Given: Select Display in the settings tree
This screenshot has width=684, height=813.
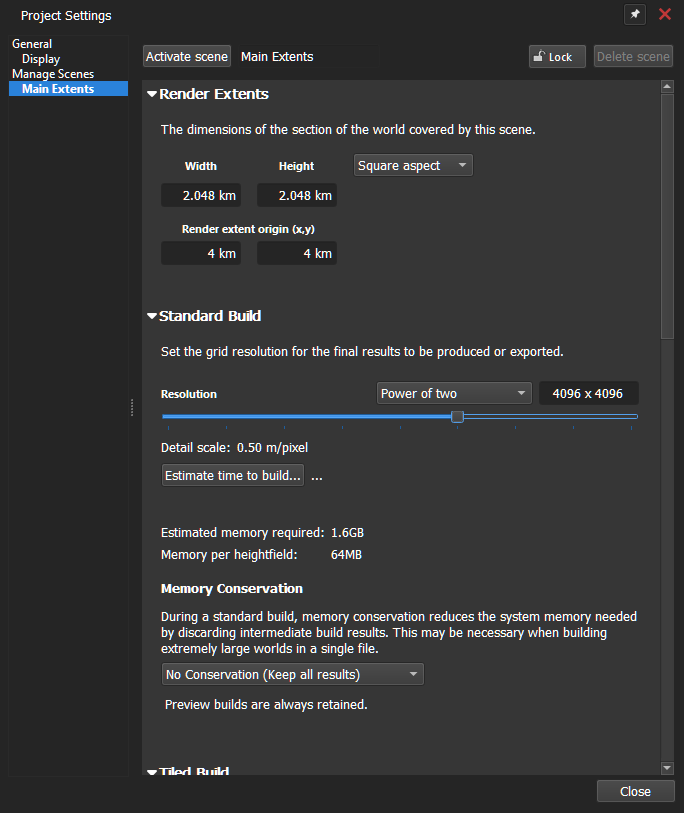Looking at the screenshot, I should coord(41,59).
